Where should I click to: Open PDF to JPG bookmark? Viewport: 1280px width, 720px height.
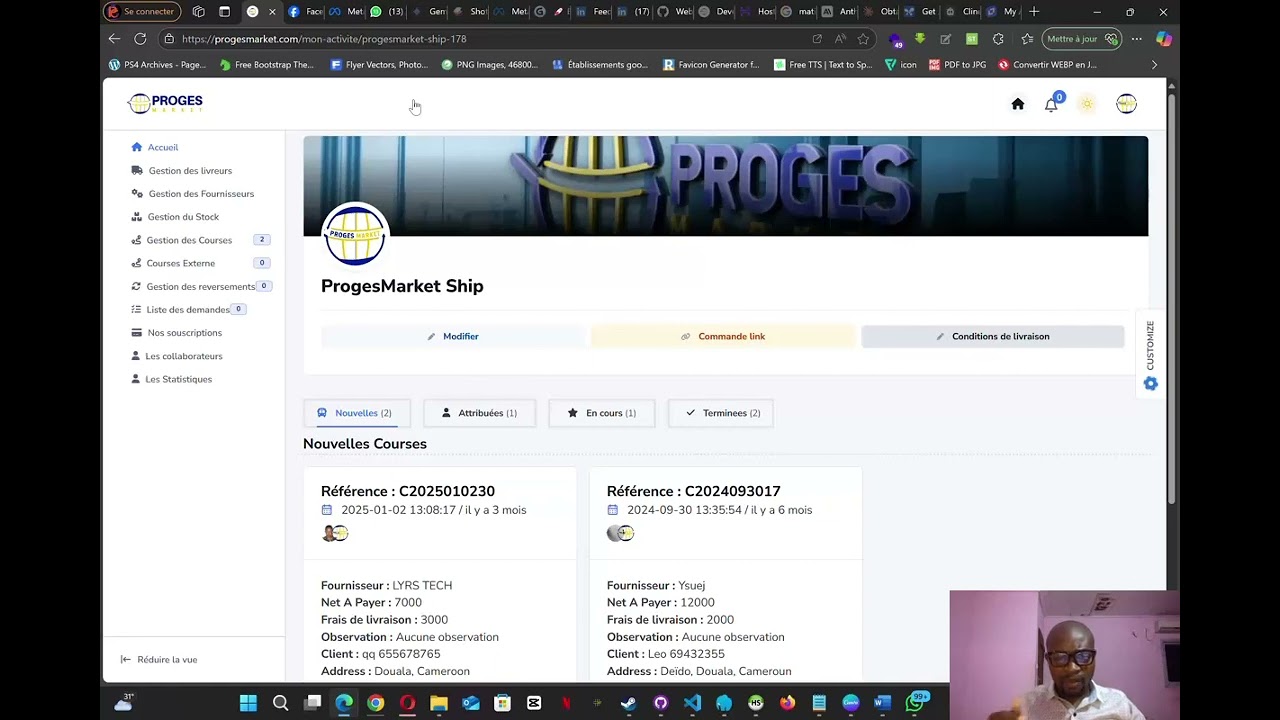pyautogui.click(x=957, y=65)
